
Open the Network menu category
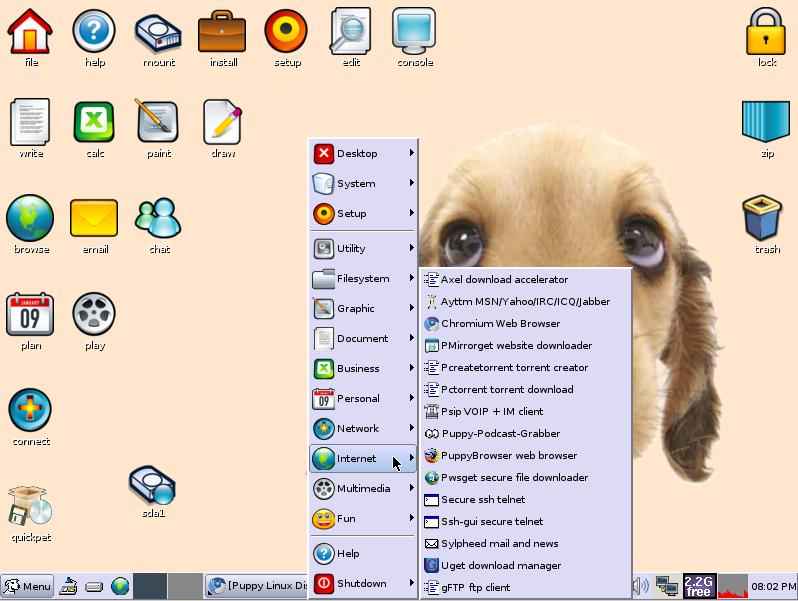363,428
